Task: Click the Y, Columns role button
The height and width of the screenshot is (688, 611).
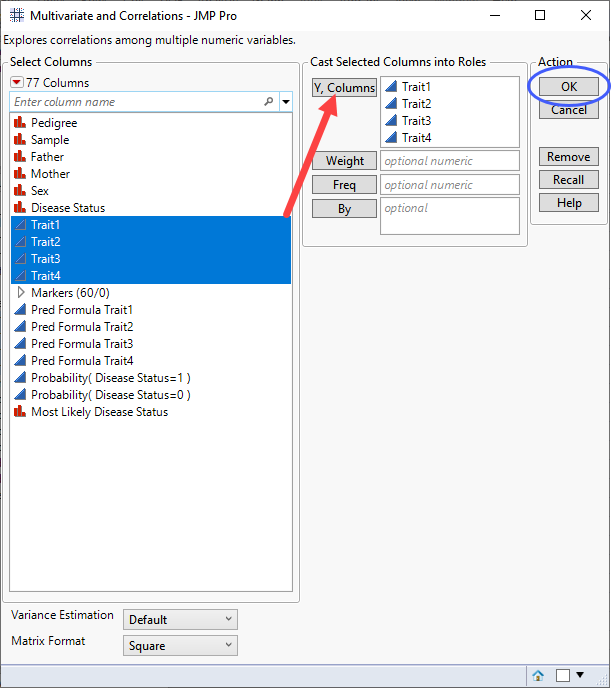Action: [344, 88]
